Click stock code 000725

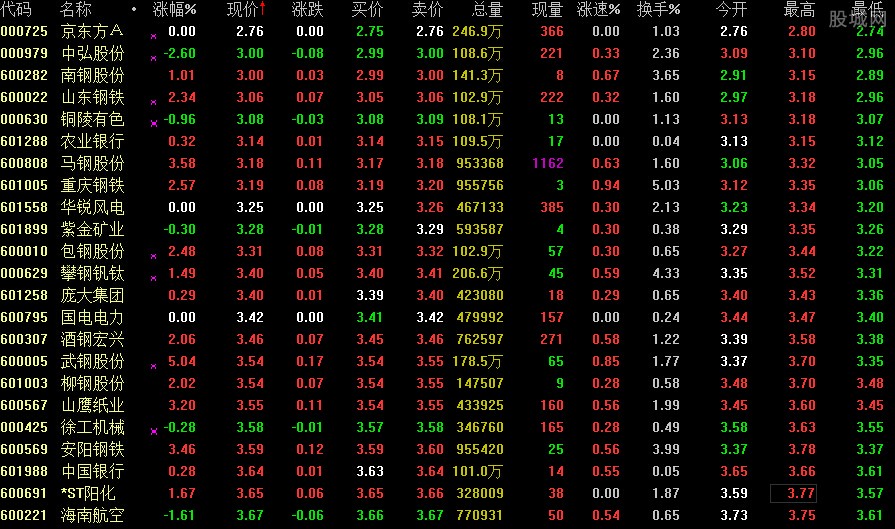(x=25, y=31)
